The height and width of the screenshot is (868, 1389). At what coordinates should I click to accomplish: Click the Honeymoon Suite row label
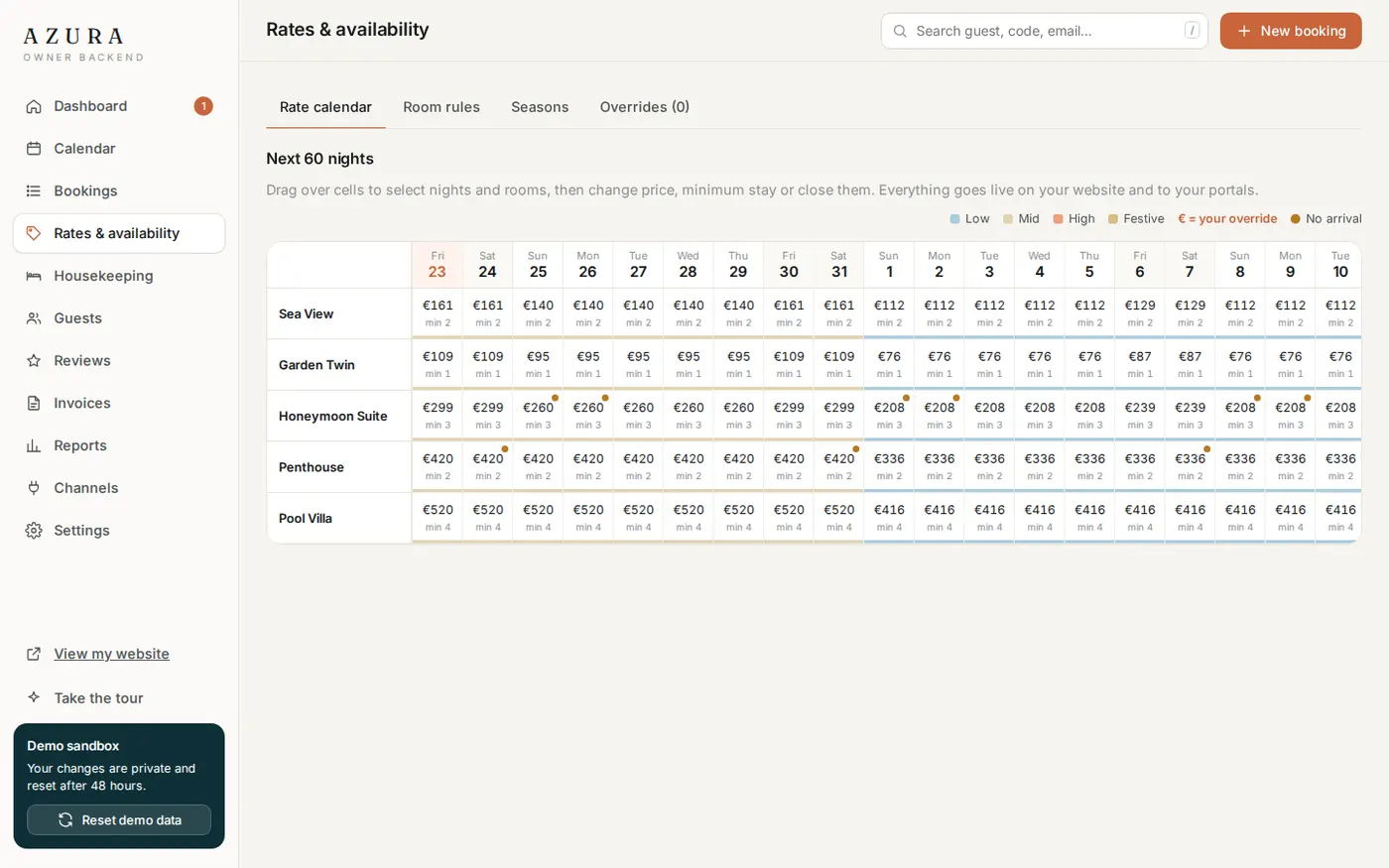333,416
